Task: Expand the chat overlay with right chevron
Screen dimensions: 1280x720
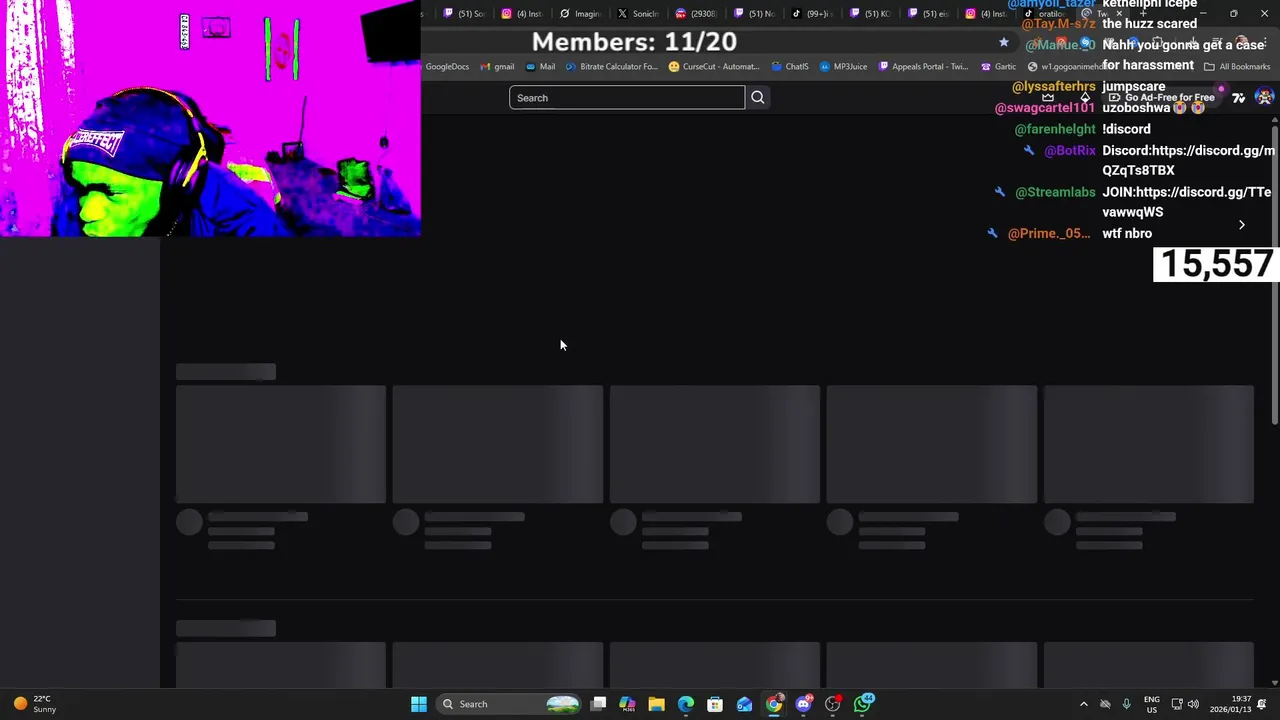Action: (1241, 225)
